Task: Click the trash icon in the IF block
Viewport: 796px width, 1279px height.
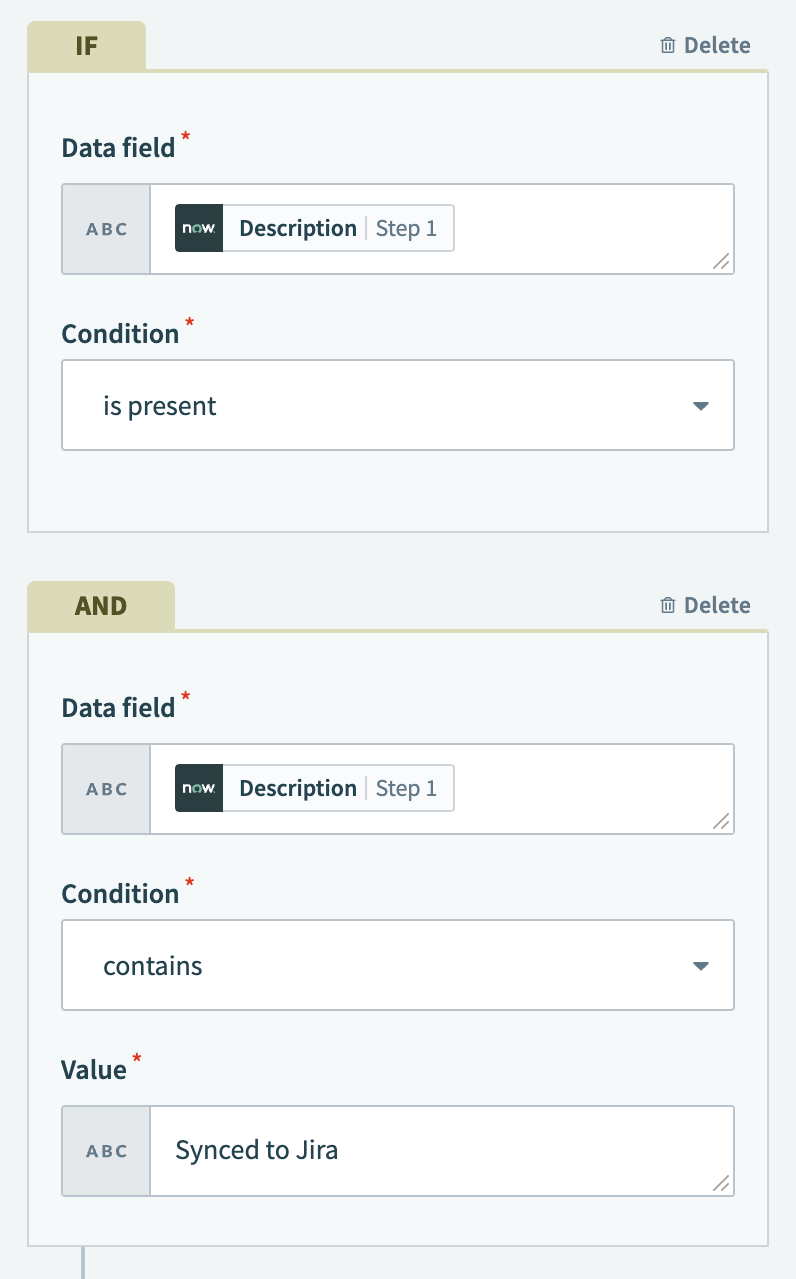Action: [x=667, y=44]
